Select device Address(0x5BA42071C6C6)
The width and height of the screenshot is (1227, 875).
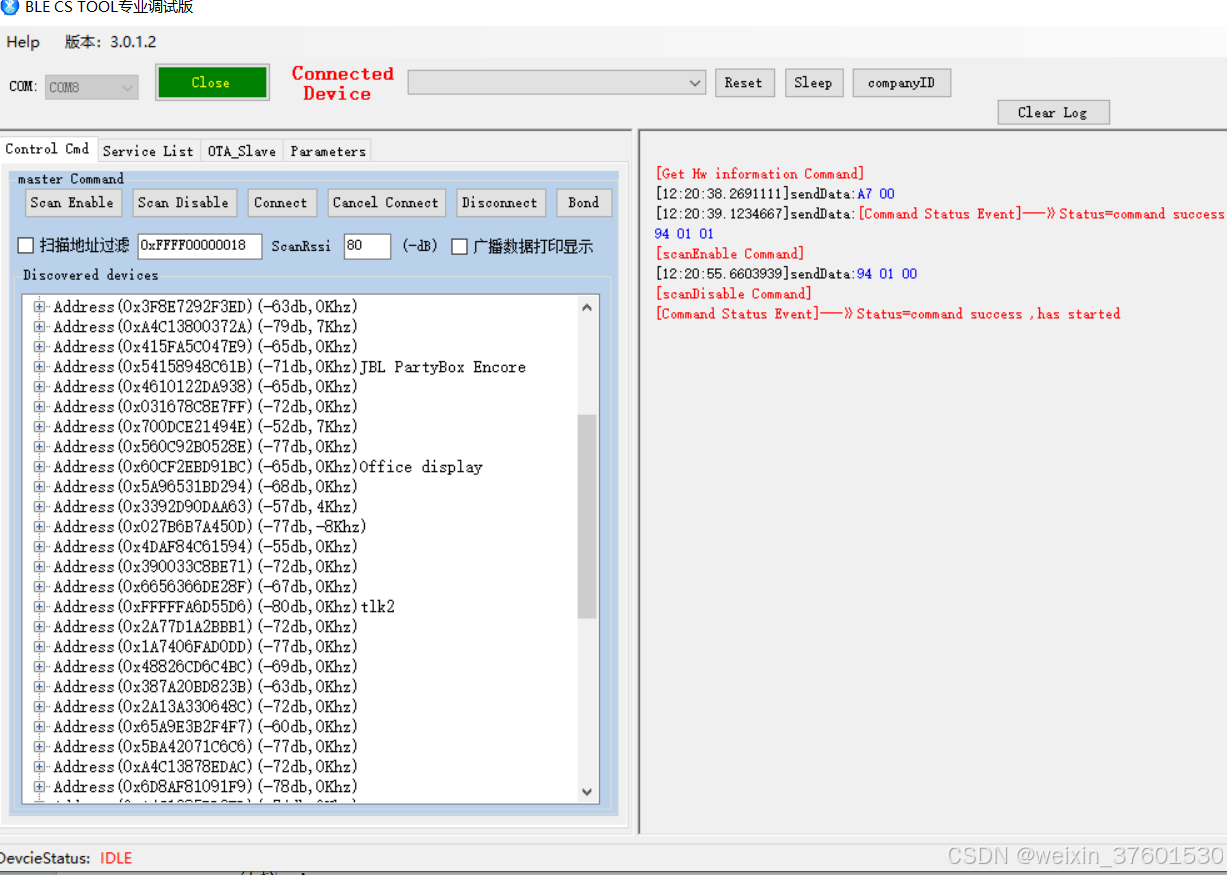click(205, 747)
